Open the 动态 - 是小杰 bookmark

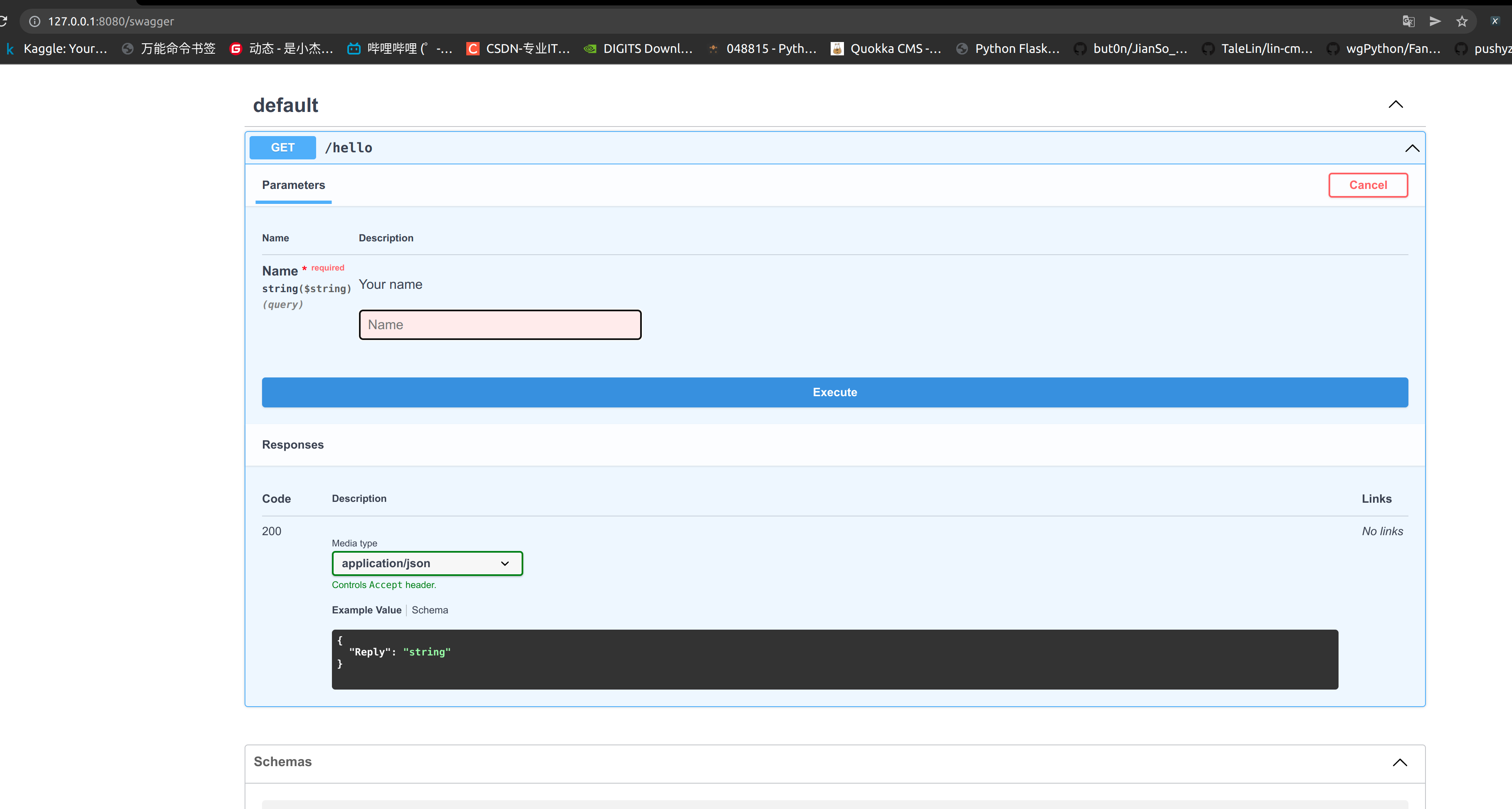282,49
